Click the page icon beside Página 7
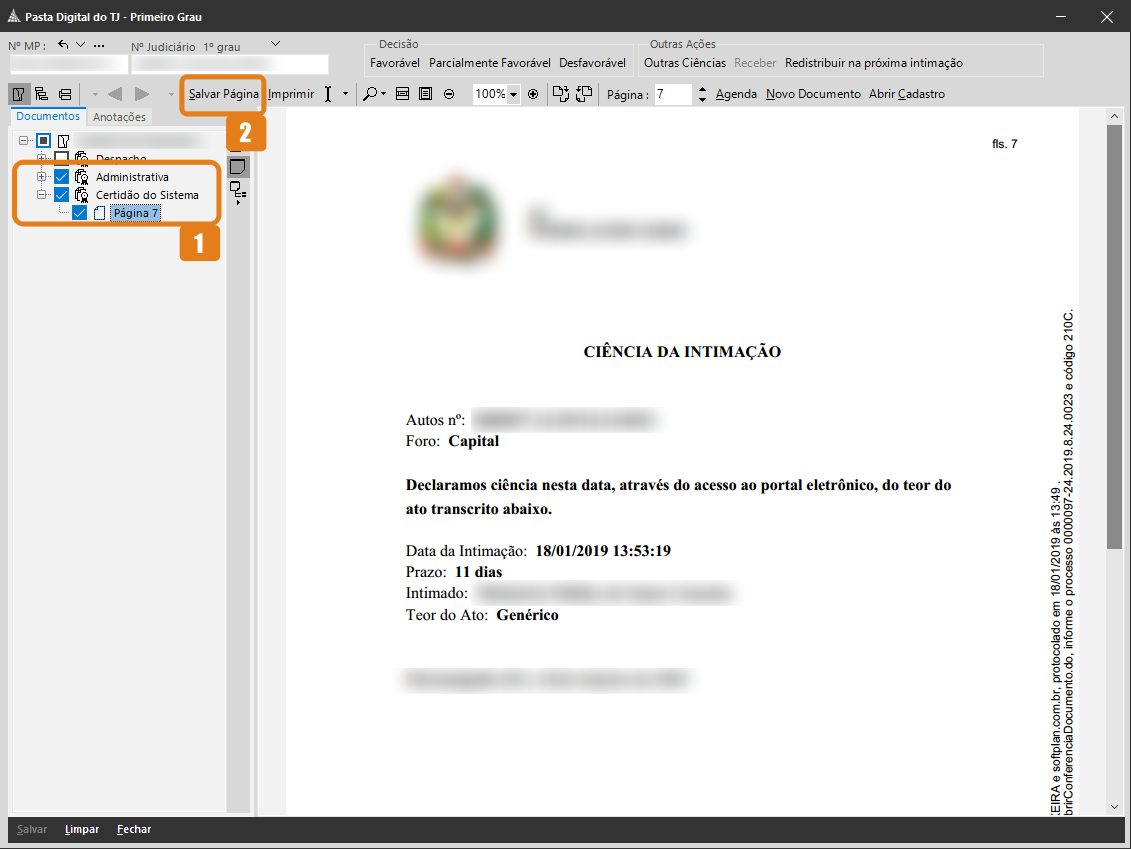Image resolution: width=1131 pixels, height=849 pixels. click(x=100, y=213)
